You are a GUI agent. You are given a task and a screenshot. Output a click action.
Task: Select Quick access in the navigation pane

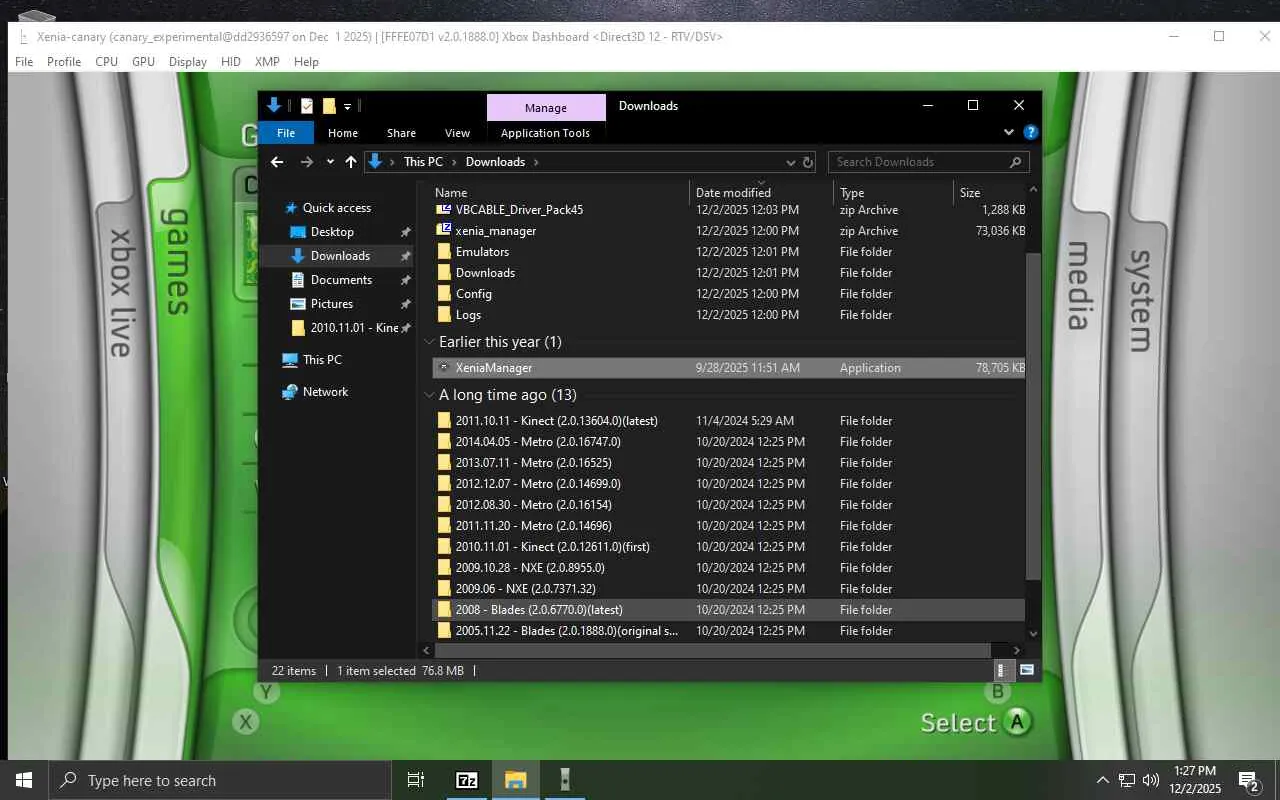[x=337, y=208]
